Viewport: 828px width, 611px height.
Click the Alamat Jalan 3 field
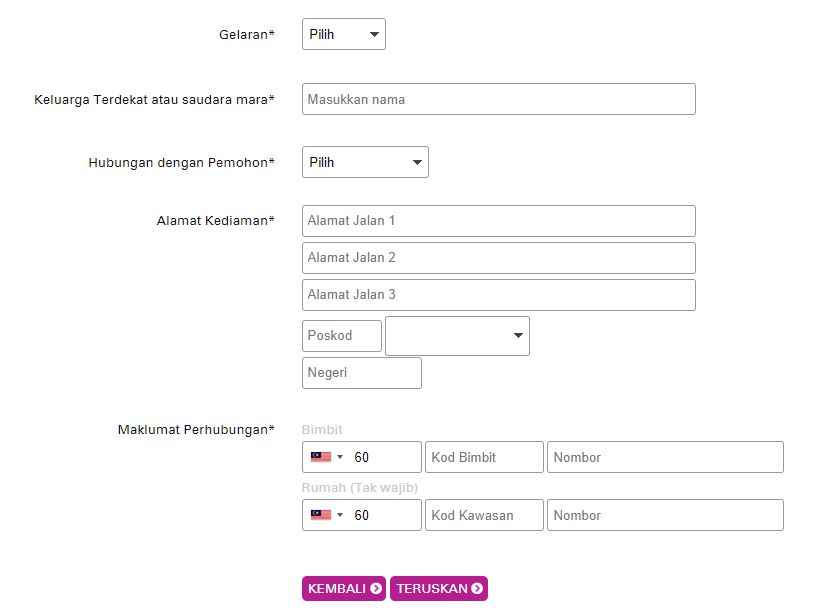(x=498, y=295)
